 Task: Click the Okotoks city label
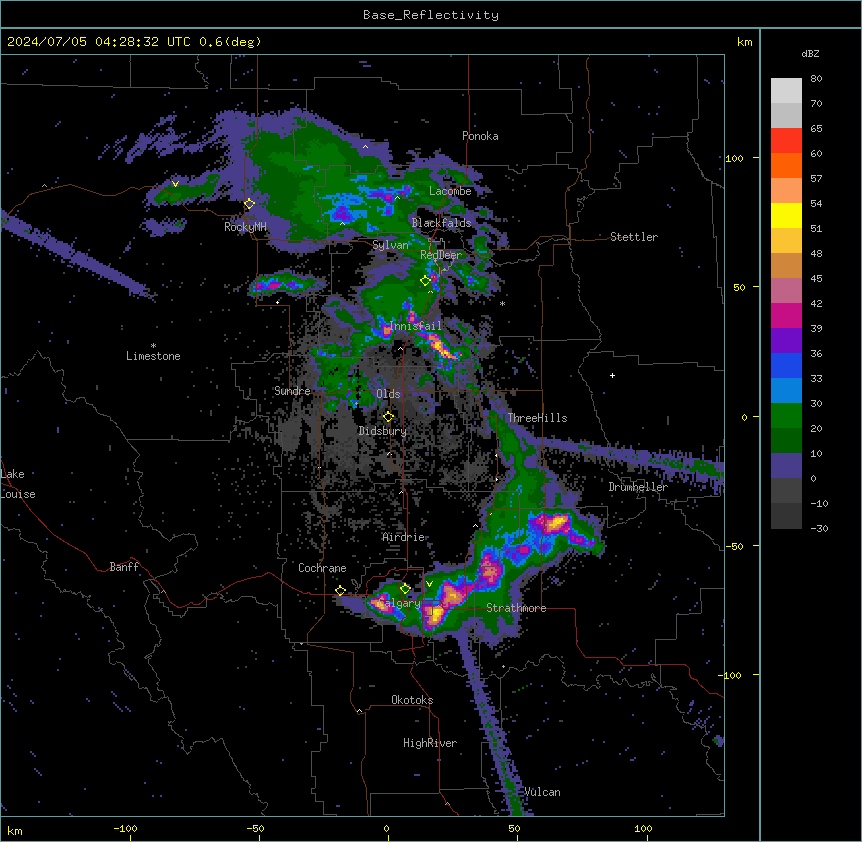coord(412,700)
